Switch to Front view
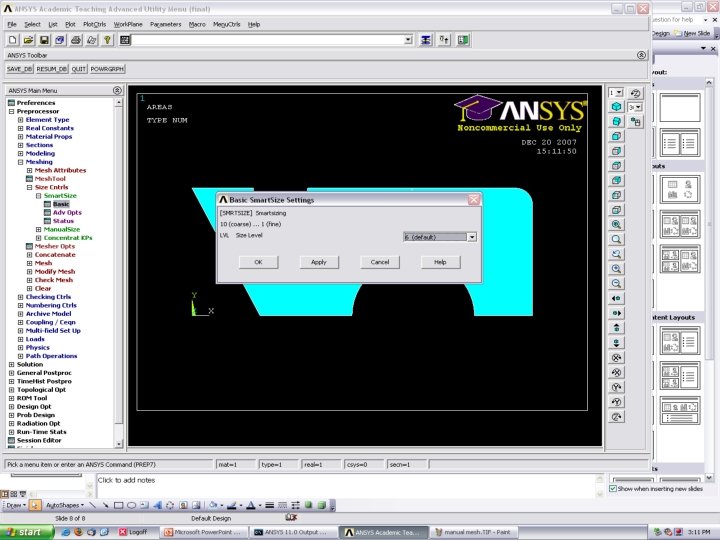The image size is (720, 540). point(617,136)
